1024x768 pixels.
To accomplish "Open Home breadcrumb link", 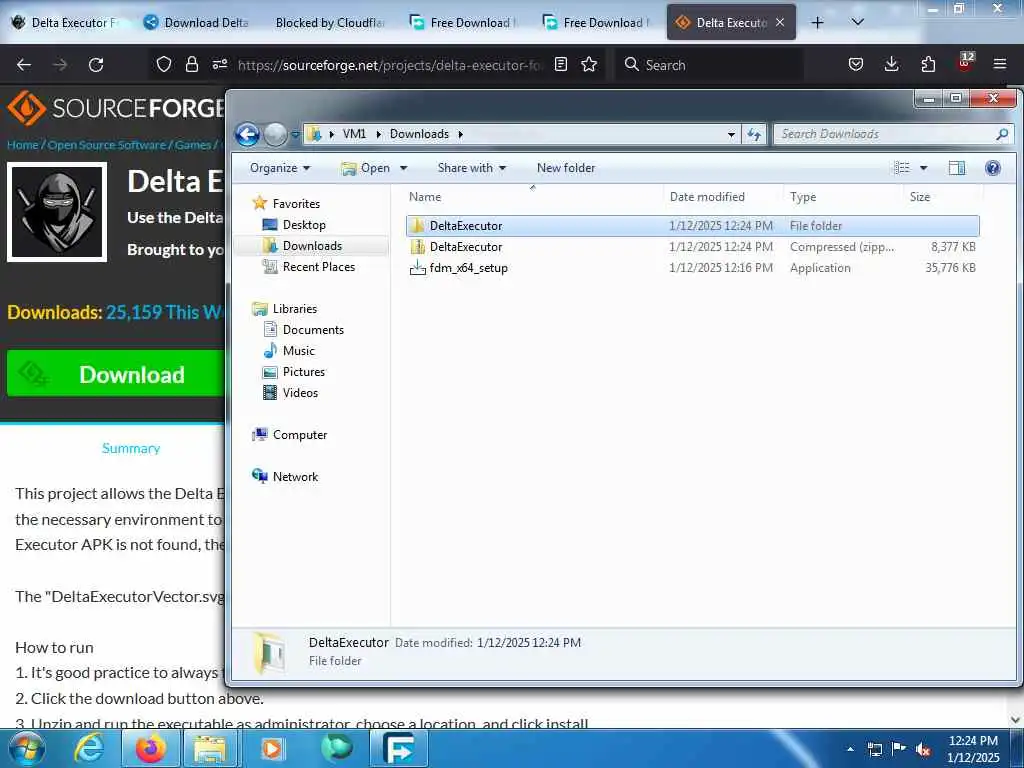I will coord(23,145).
